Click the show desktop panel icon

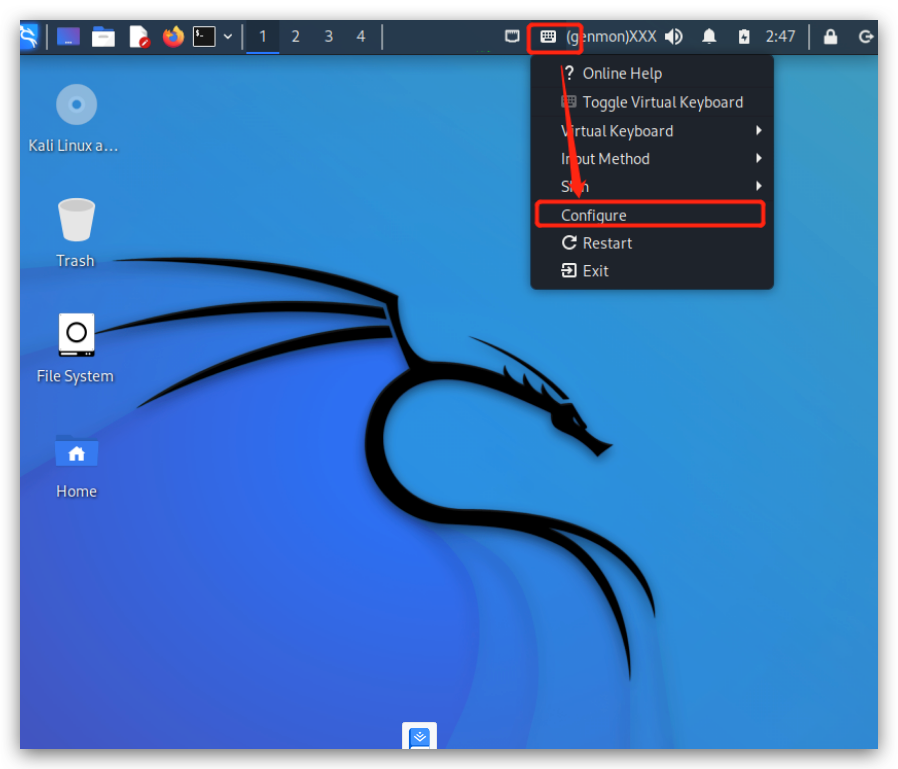coord(68,37)
